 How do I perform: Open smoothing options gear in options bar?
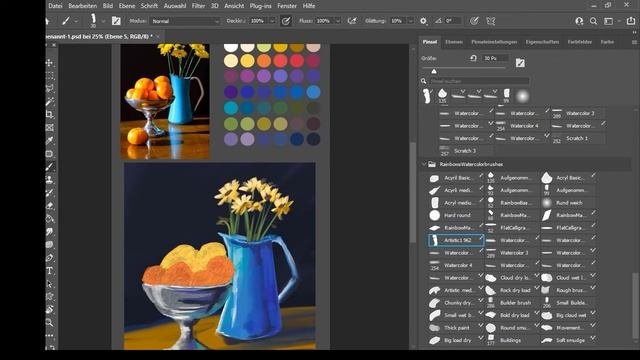pos(423,21)
